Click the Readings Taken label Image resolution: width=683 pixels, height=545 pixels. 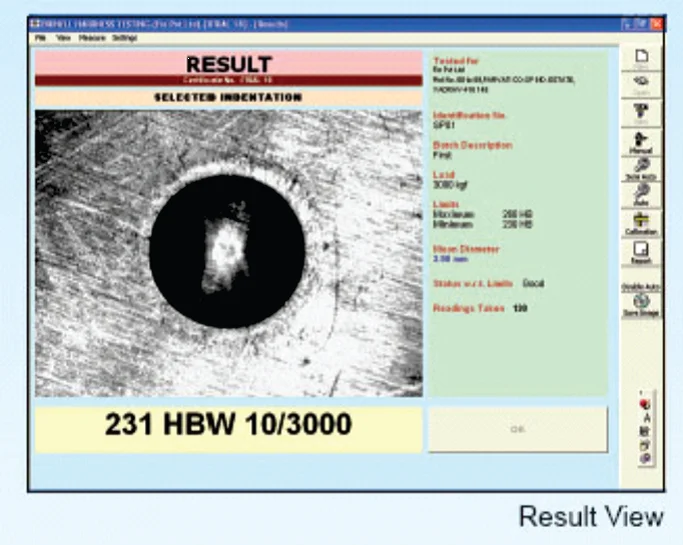tap(468, 308)
